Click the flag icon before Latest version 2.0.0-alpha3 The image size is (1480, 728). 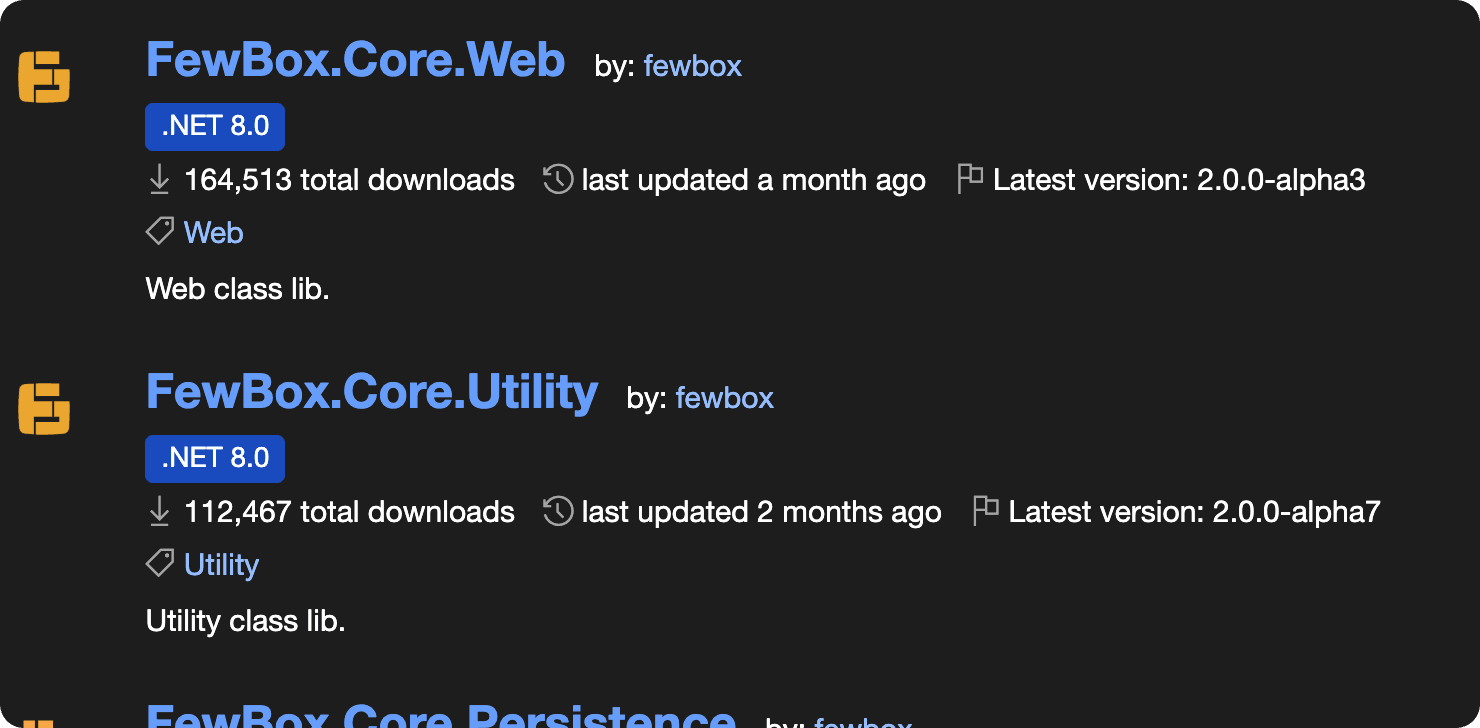click(969, 178)
